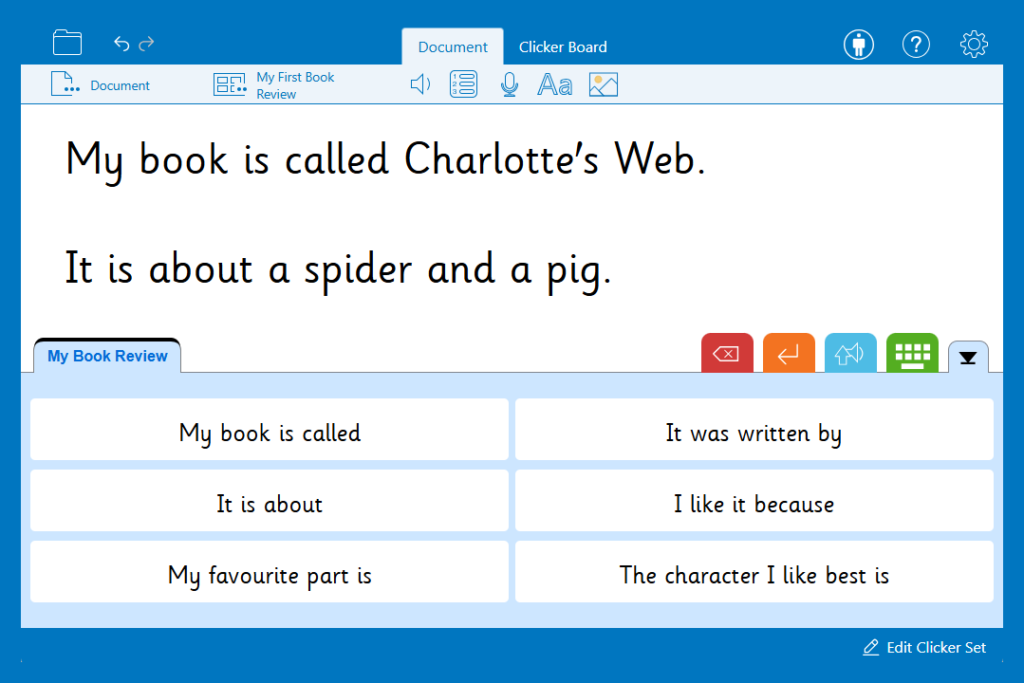Viewport: 1024px width, 683px height.
Task: Click the speaker read-aloud icon
Action: coord(420,84)
